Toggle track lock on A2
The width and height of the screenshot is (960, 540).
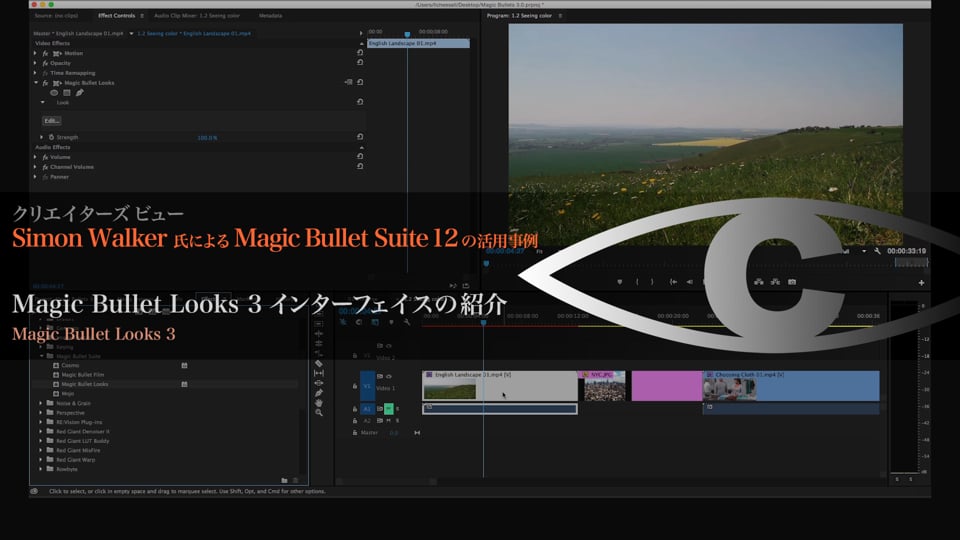[x=354, y=421]
